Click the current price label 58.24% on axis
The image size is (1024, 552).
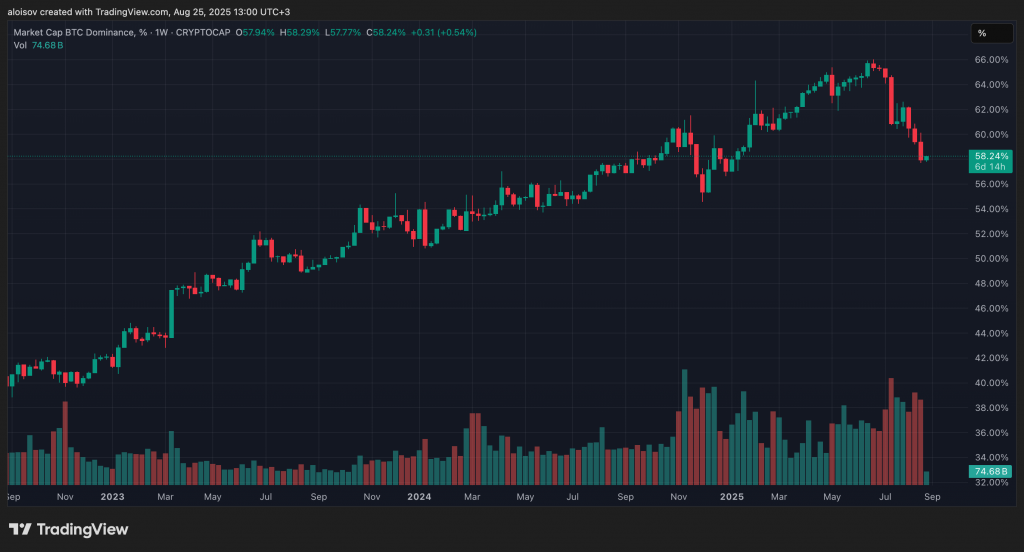pos(991,156)
